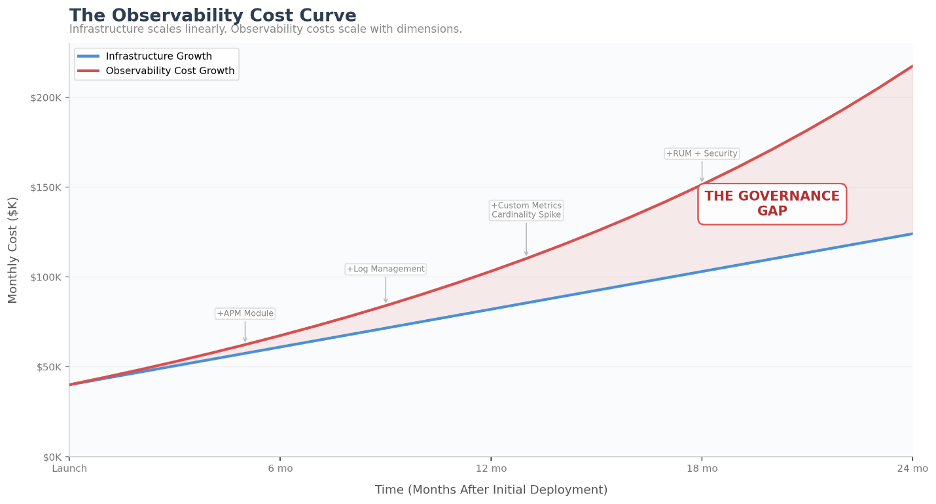Select the Observability Cost Growth legend label

coord(170,71)
